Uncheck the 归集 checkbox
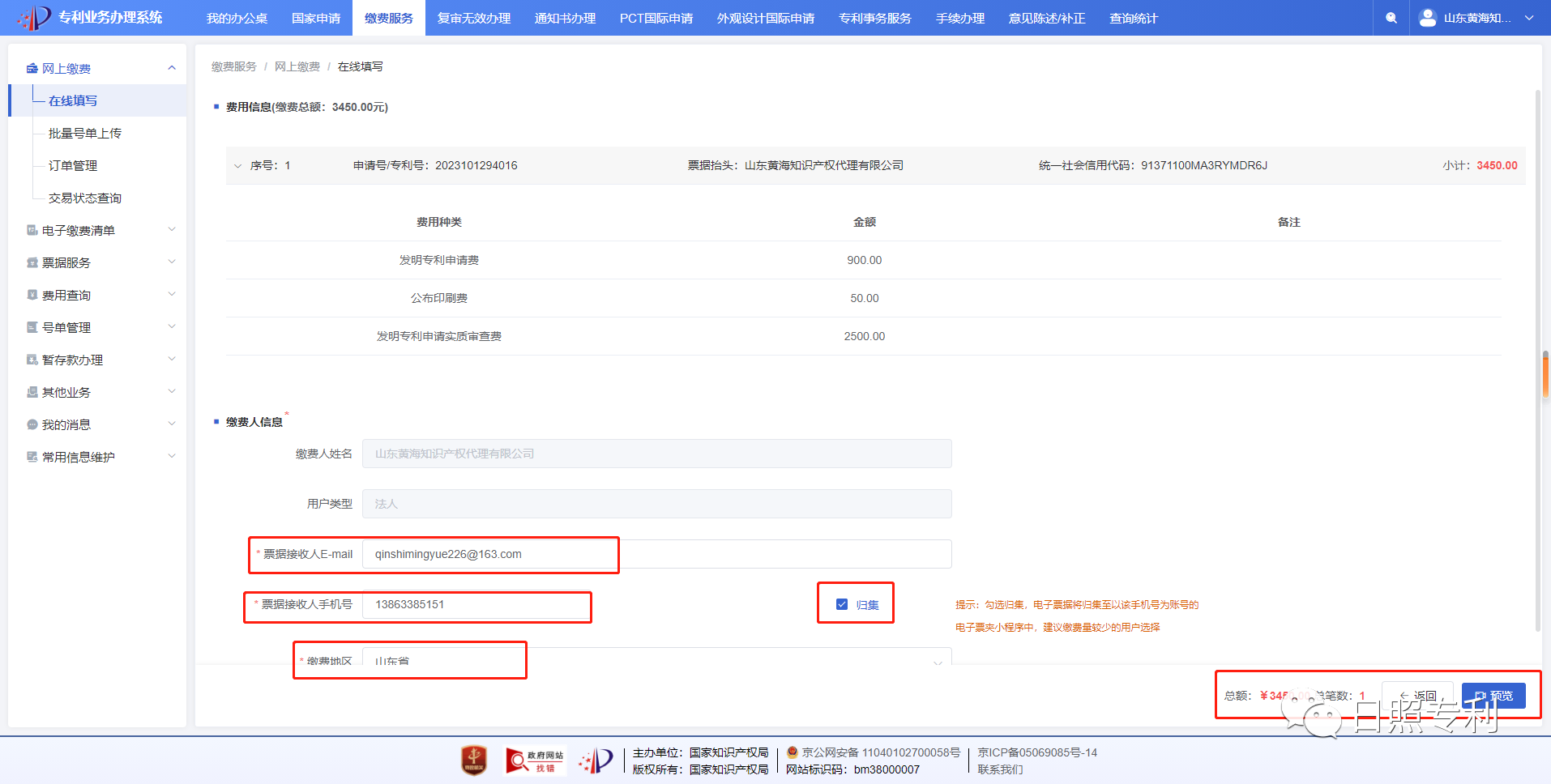Image resolution: width=1551 pixels, height=784 pixels. (842, 604)
